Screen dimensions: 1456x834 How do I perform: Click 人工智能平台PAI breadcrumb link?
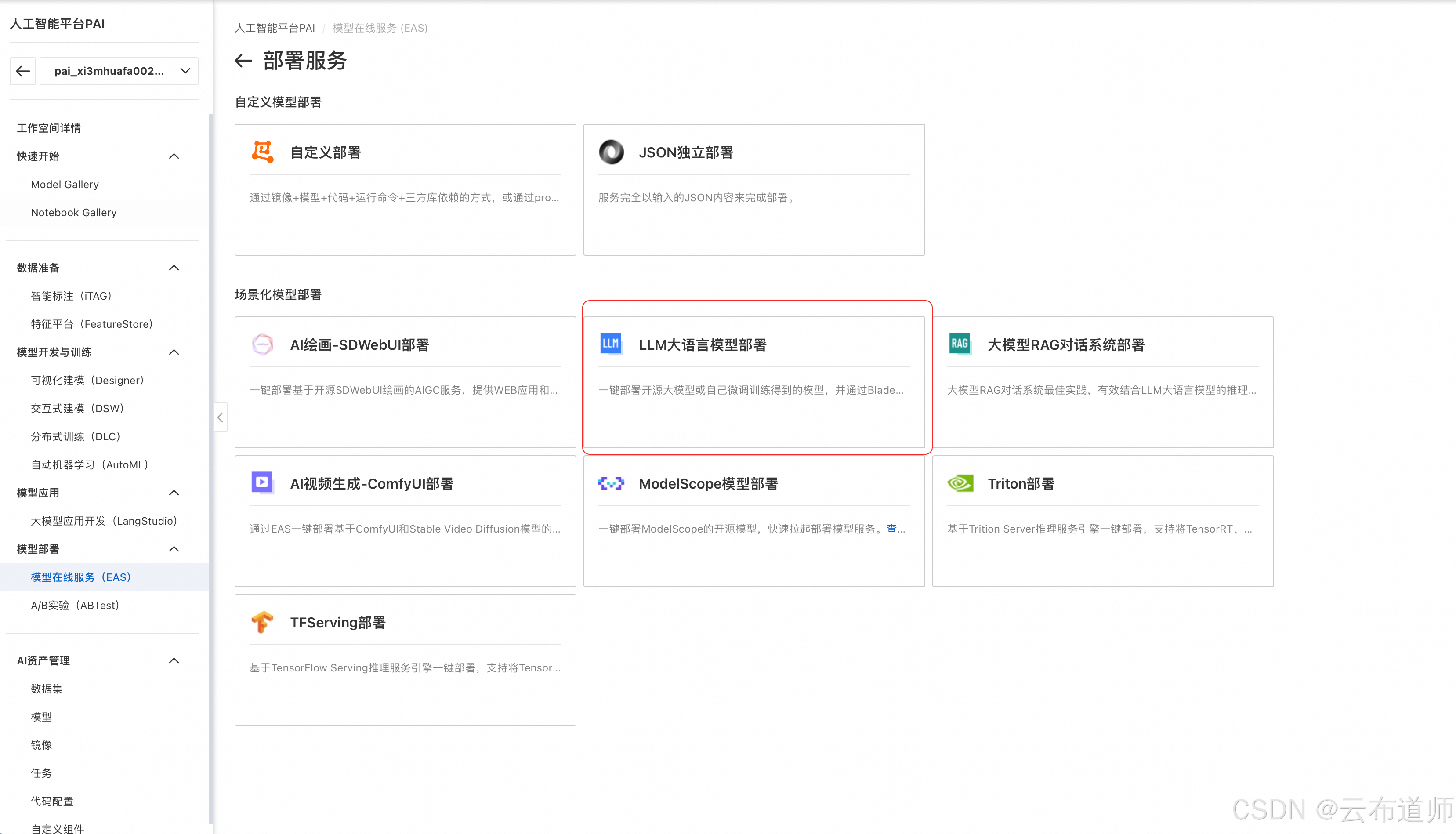(275, 28)
